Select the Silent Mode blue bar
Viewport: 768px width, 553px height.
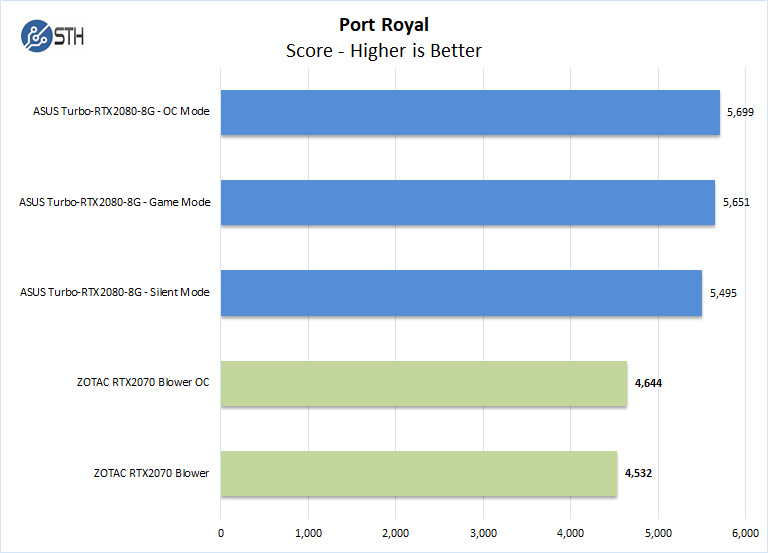[461, 293]
